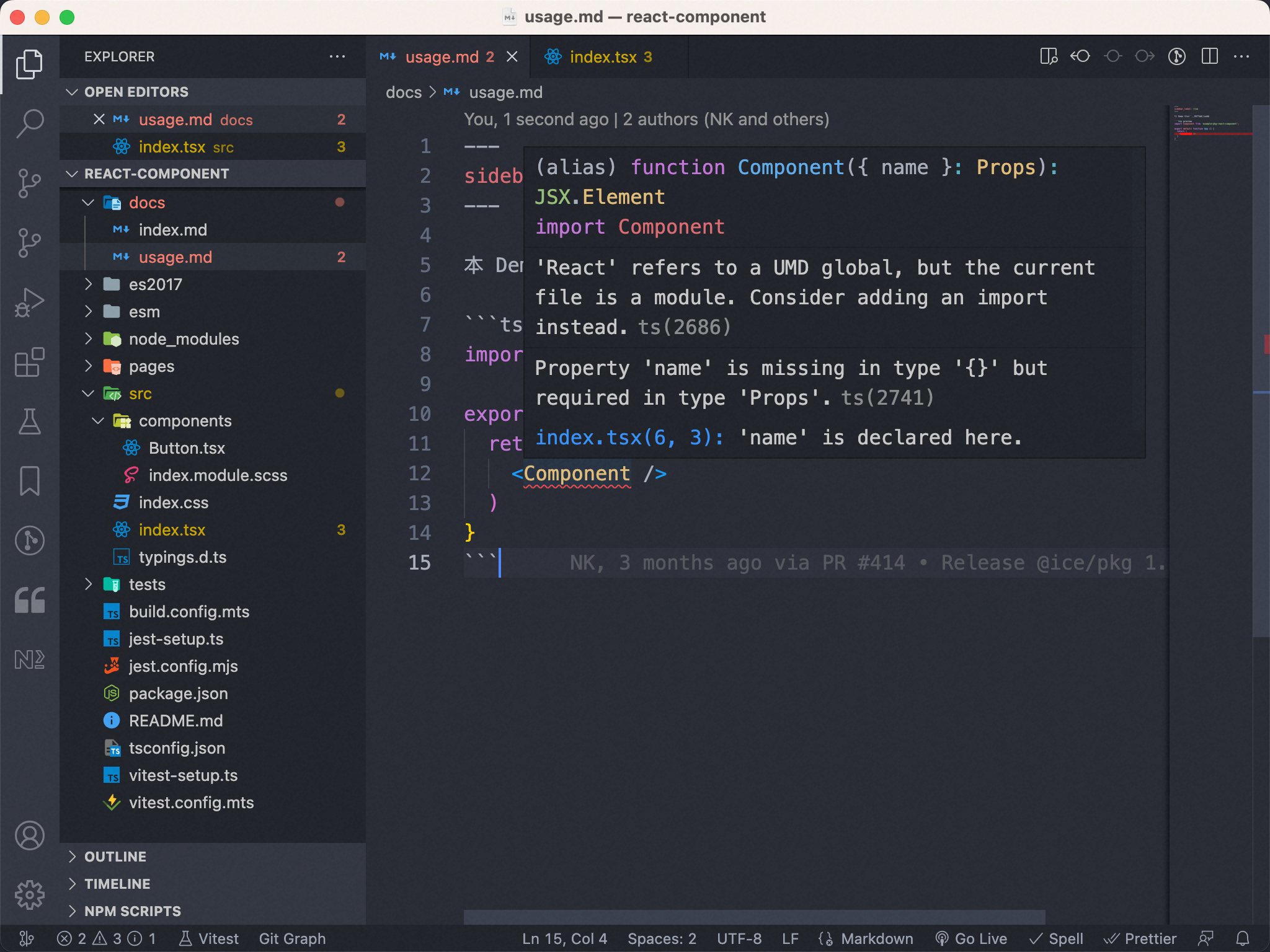The width and height of the screenshot is (1270, 952).
Task: Open index.module.scss file
Action: coord(212,475)
